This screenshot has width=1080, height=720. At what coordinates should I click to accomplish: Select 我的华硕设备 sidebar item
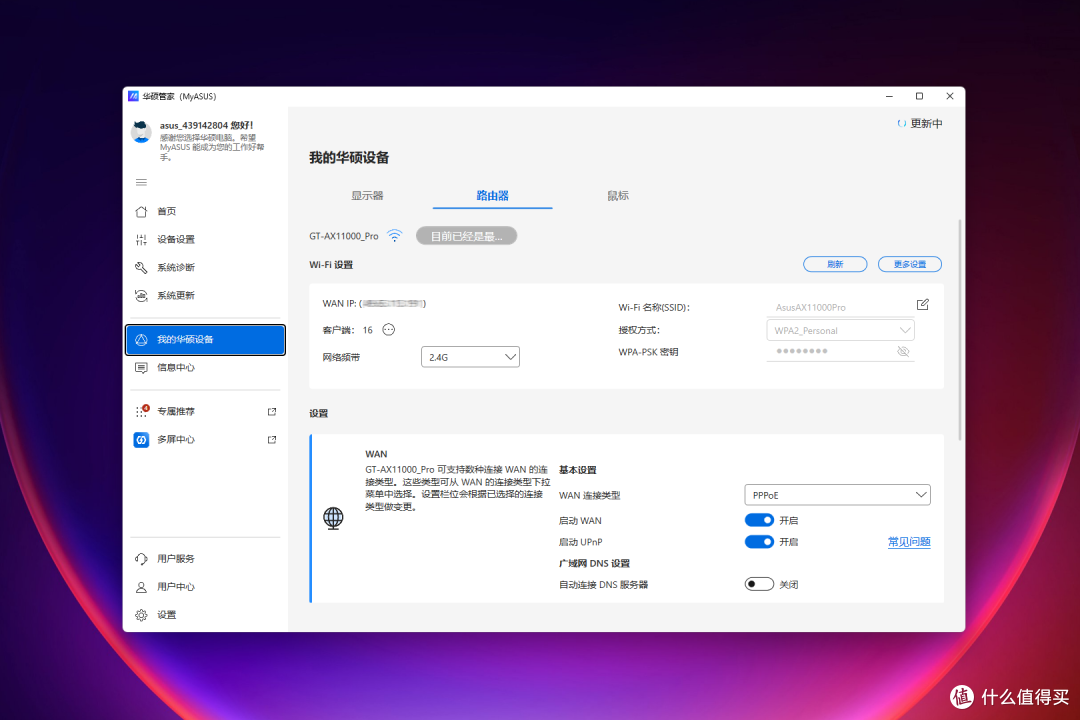pos(205,340)
